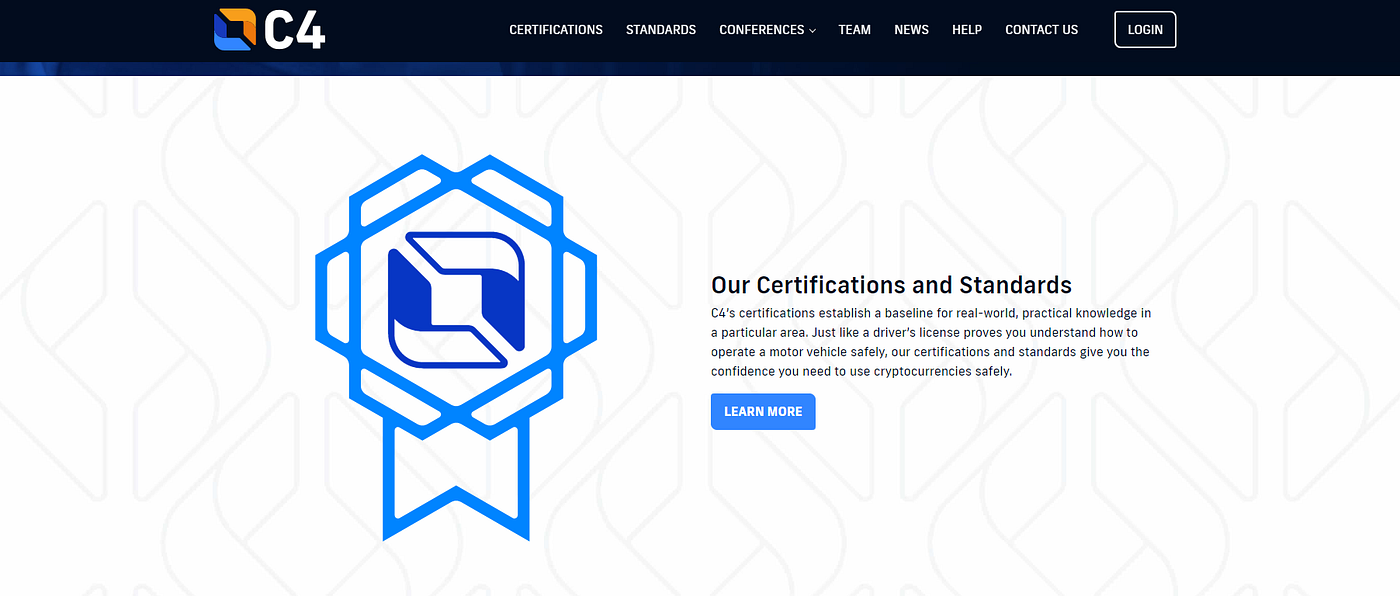Open the Certifications menu item

556,30
